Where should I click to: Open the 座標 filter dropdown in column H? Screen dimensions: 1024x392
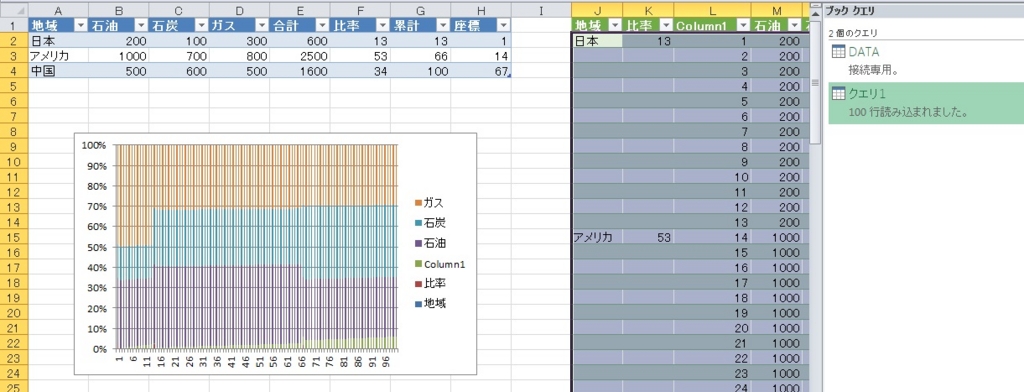click(x=503, y=25)
